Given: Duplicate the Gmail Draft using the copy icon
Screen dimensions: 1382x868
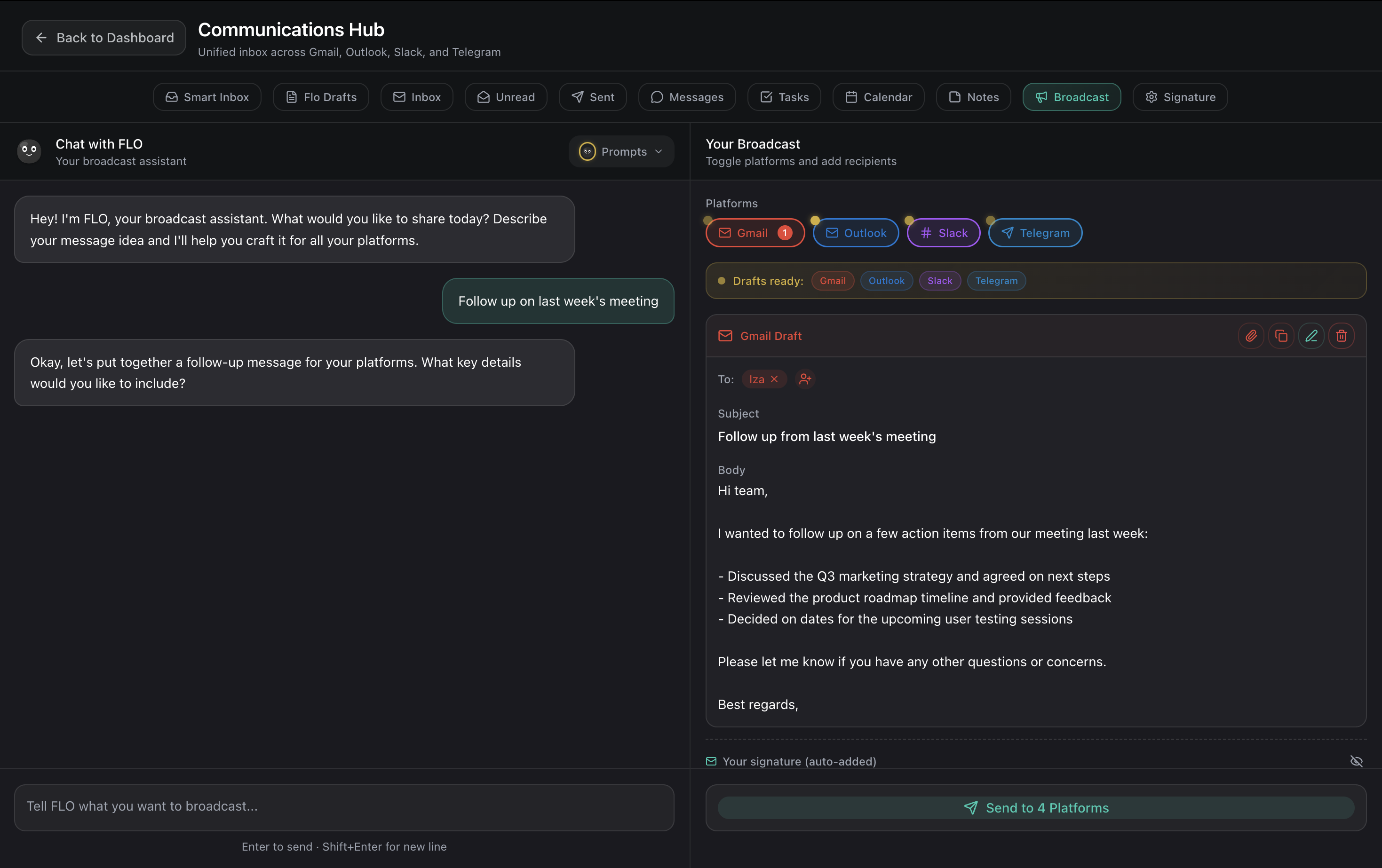Looking at the screenshot, I should coord(1281,336).
